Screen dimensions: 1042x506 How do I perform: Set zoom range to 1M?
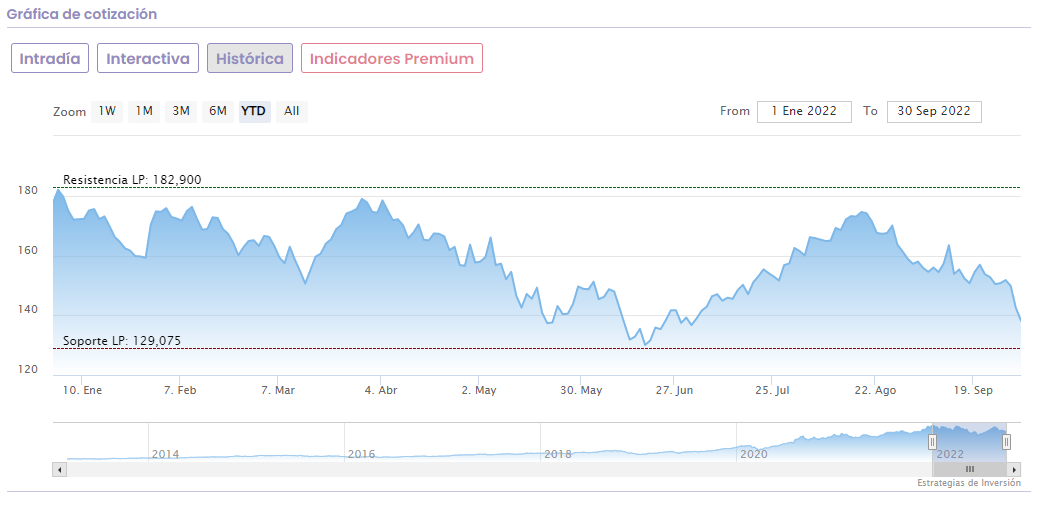[144, 111]
